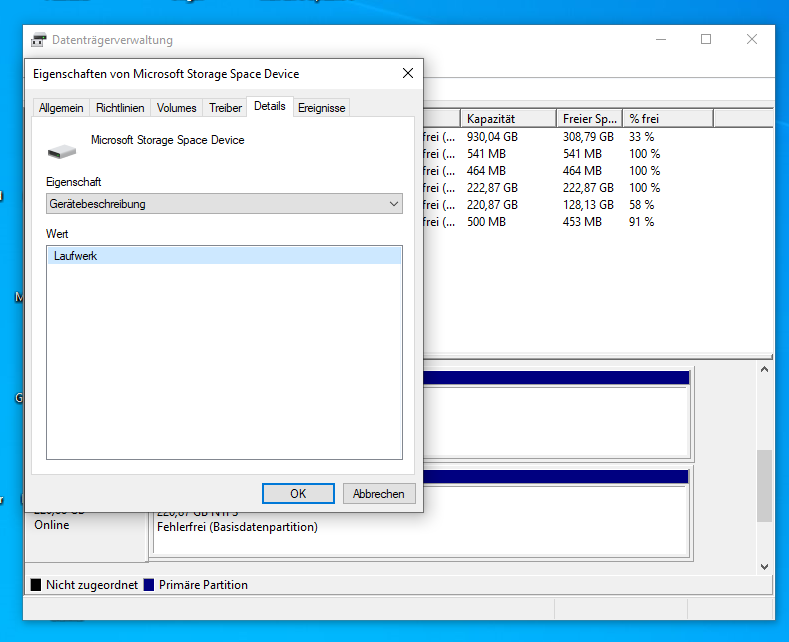Select the volume row with 930,04 GB

click(x=598, y=137)
